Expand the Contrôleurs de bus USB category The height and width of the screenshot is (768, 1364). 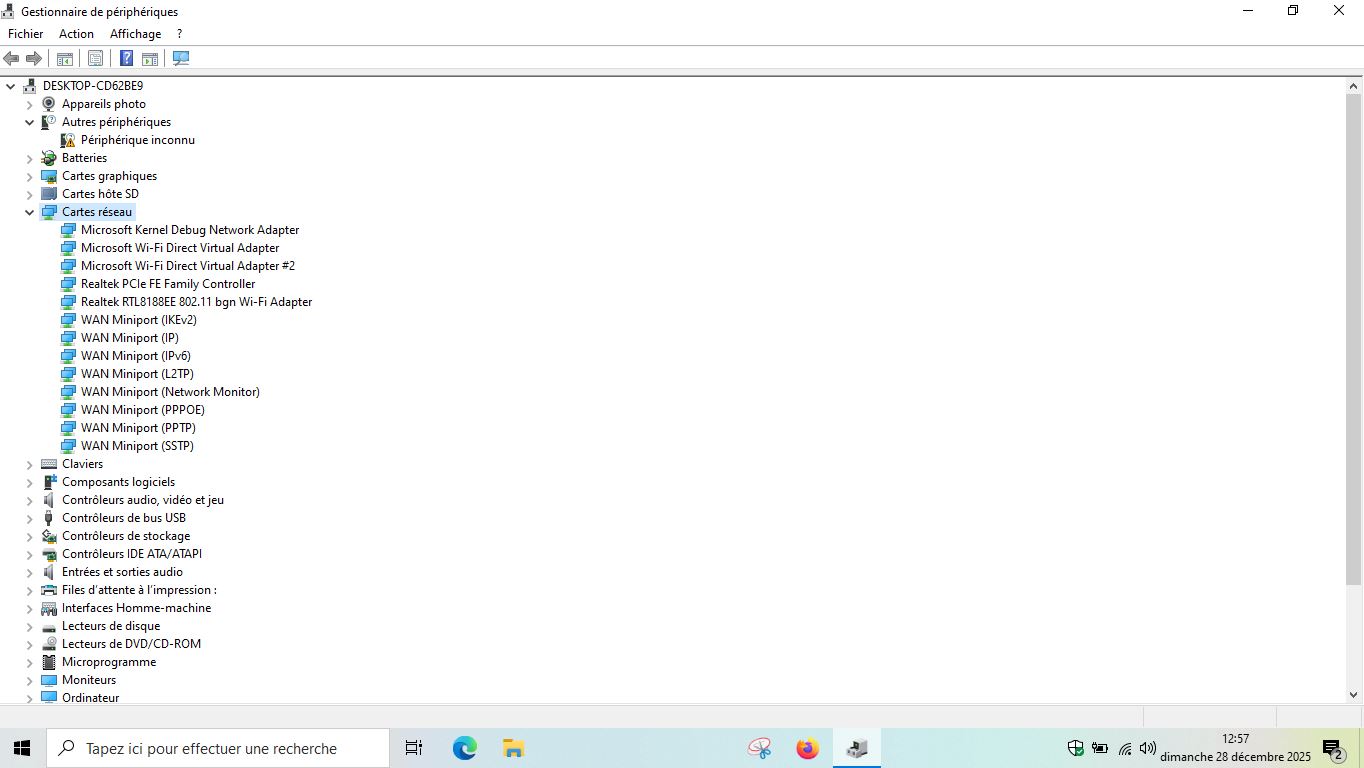[30, 518]
